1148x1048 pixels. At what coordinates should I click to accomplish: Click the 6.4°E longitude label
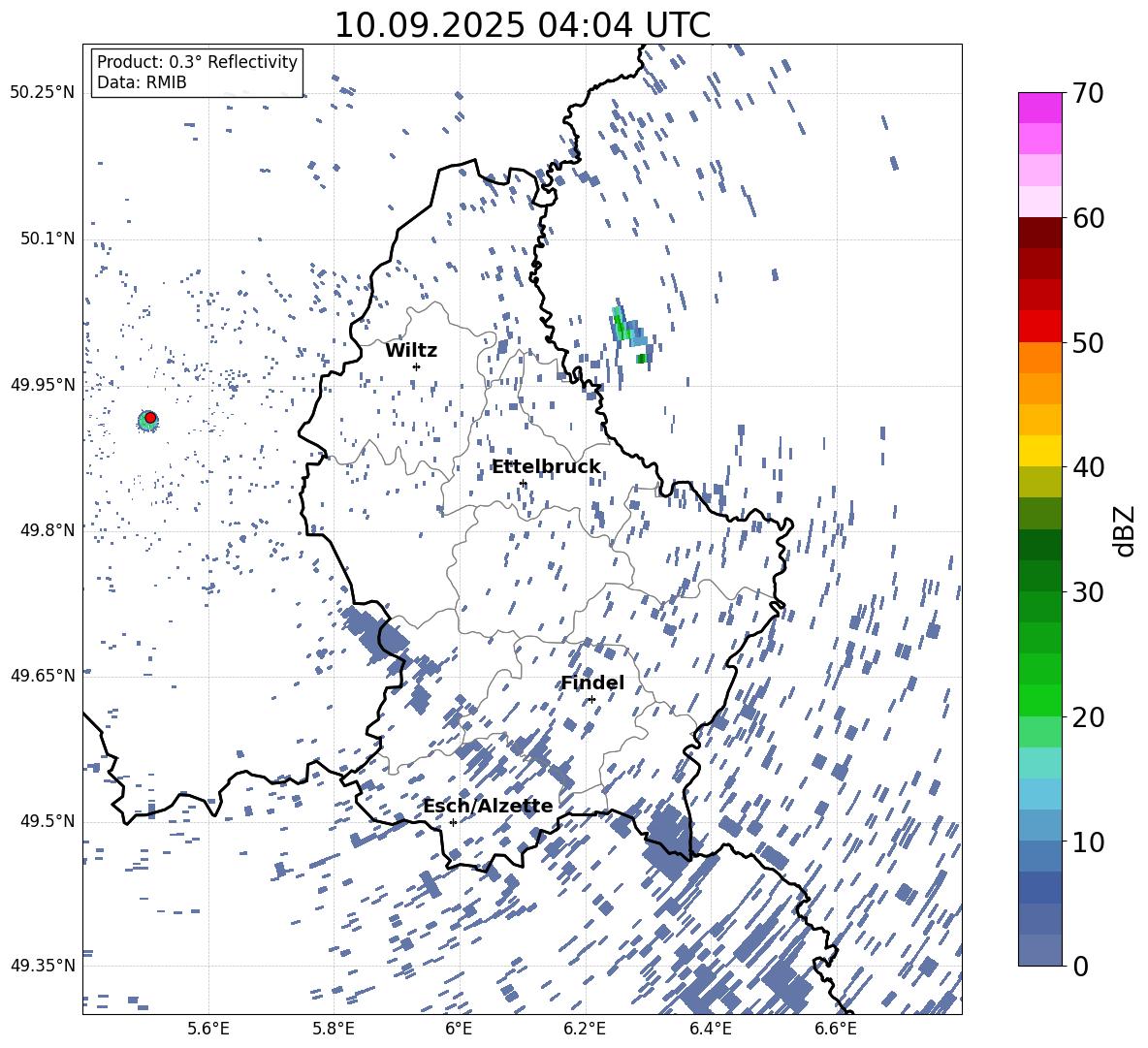pyautogui.click(x=710, y=1029)
